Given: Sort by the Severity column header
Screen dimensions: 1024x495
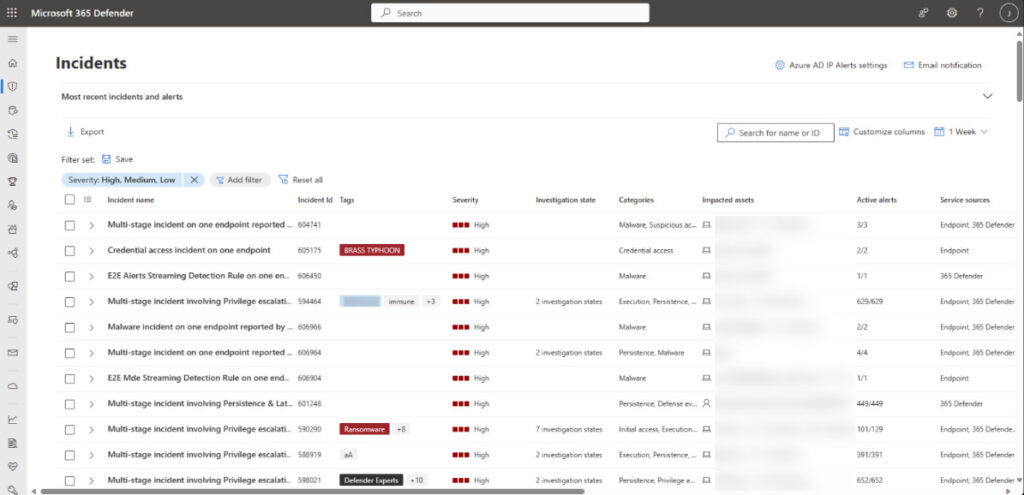Looking at the screenshot, I should 465,200.
